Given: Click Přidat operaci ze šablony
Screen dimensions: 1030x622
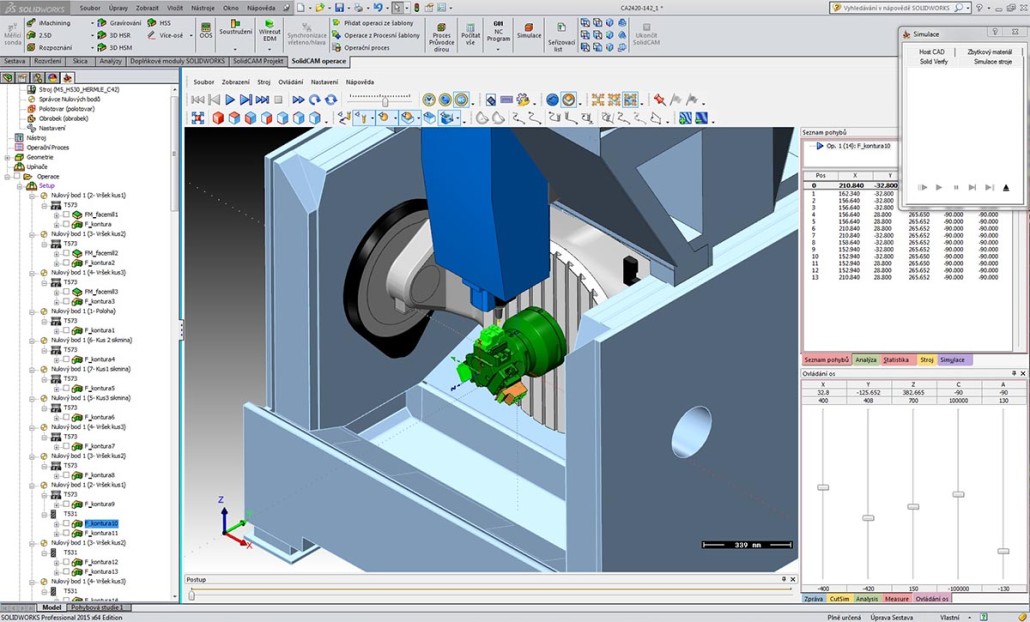Looking at the screenshot, I should [373, 23].
